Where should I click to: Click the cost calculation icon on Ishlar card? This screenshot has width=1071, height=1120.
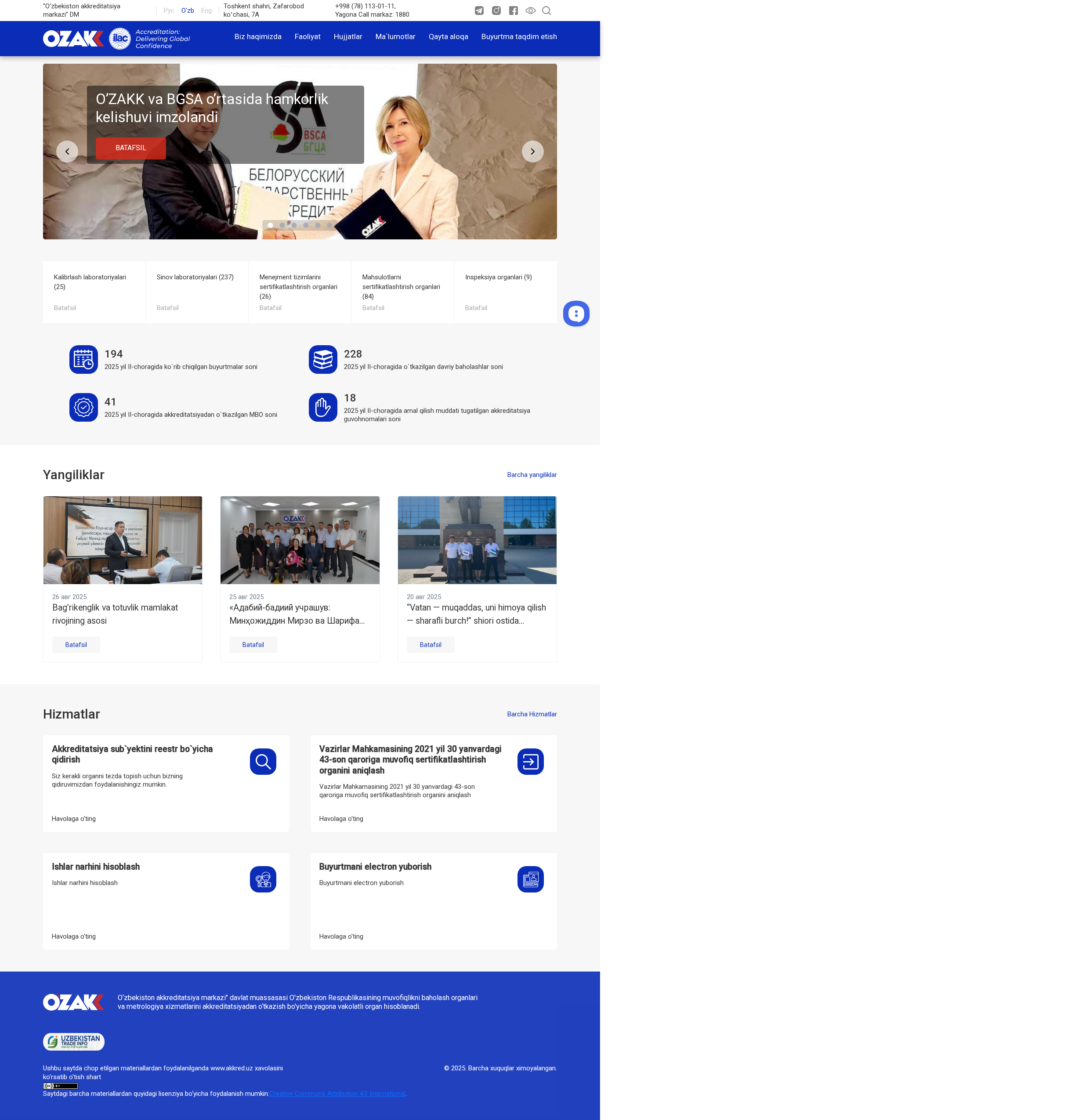click(263, 879)
